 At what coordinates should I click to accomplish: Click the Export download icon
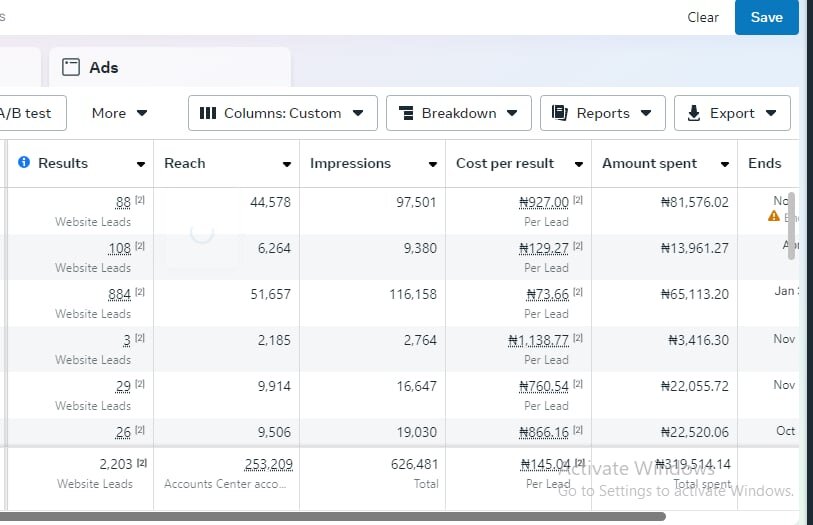point(694,113)
